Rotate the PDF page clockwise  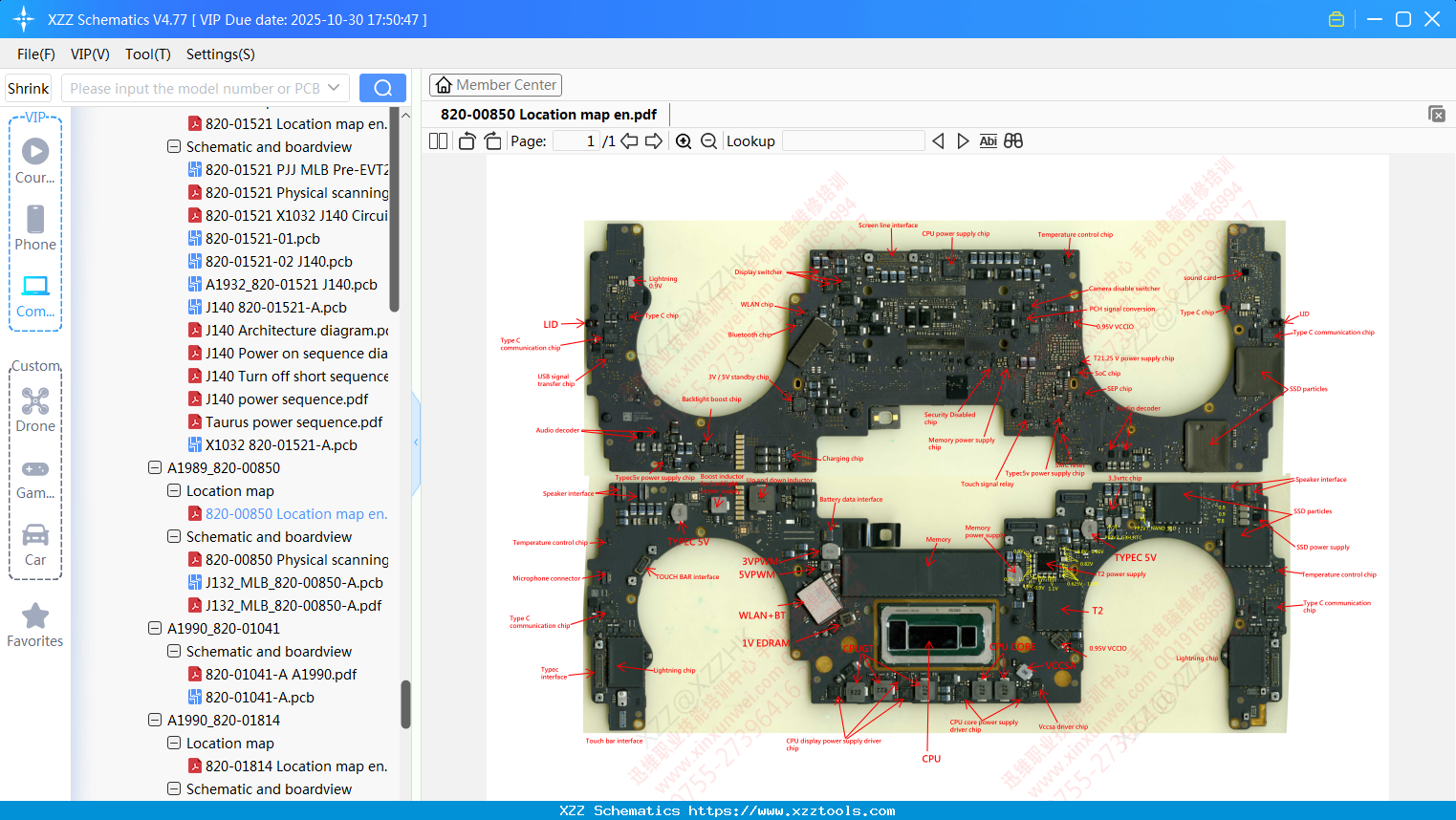click(492, 141)
